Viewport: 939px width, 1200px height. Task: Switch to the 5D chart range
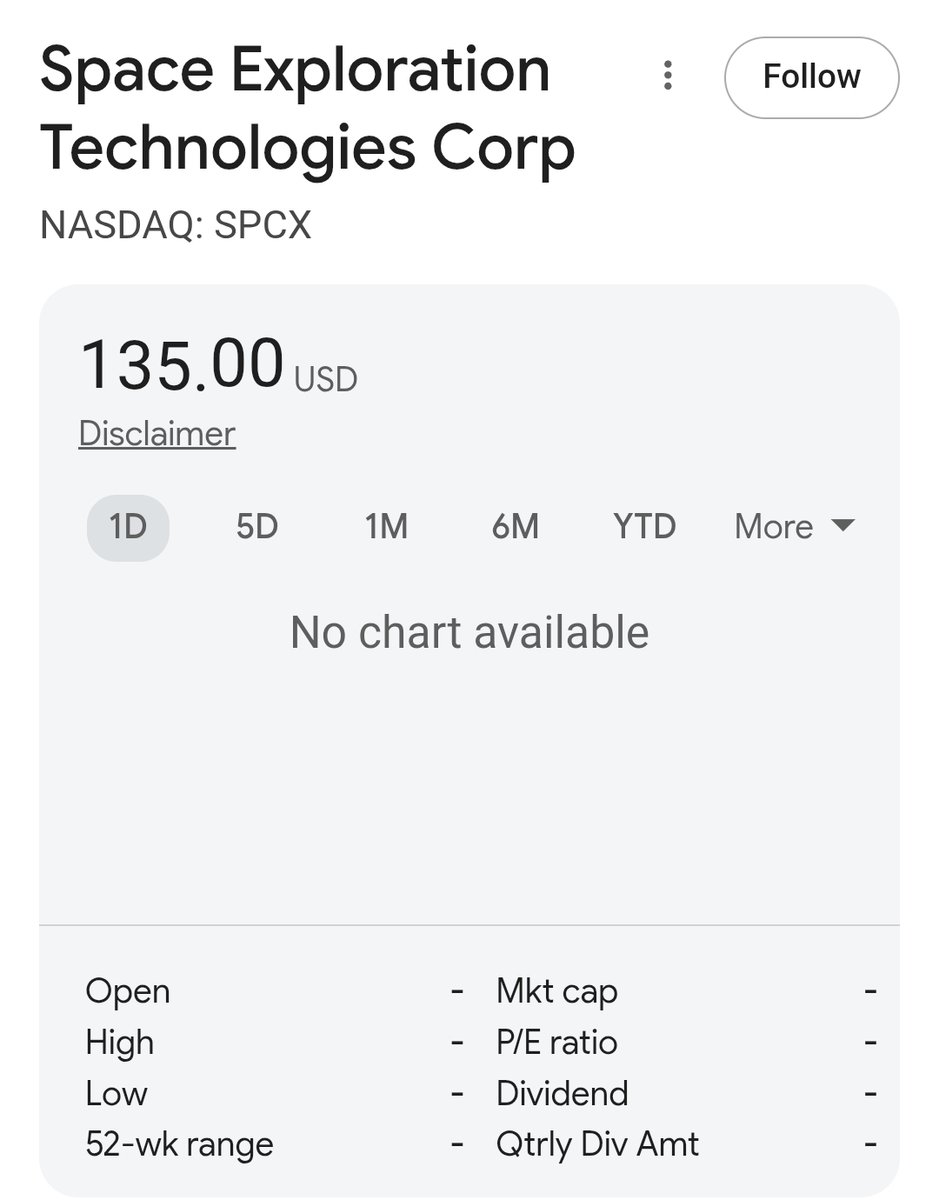(x=257, y=526)
